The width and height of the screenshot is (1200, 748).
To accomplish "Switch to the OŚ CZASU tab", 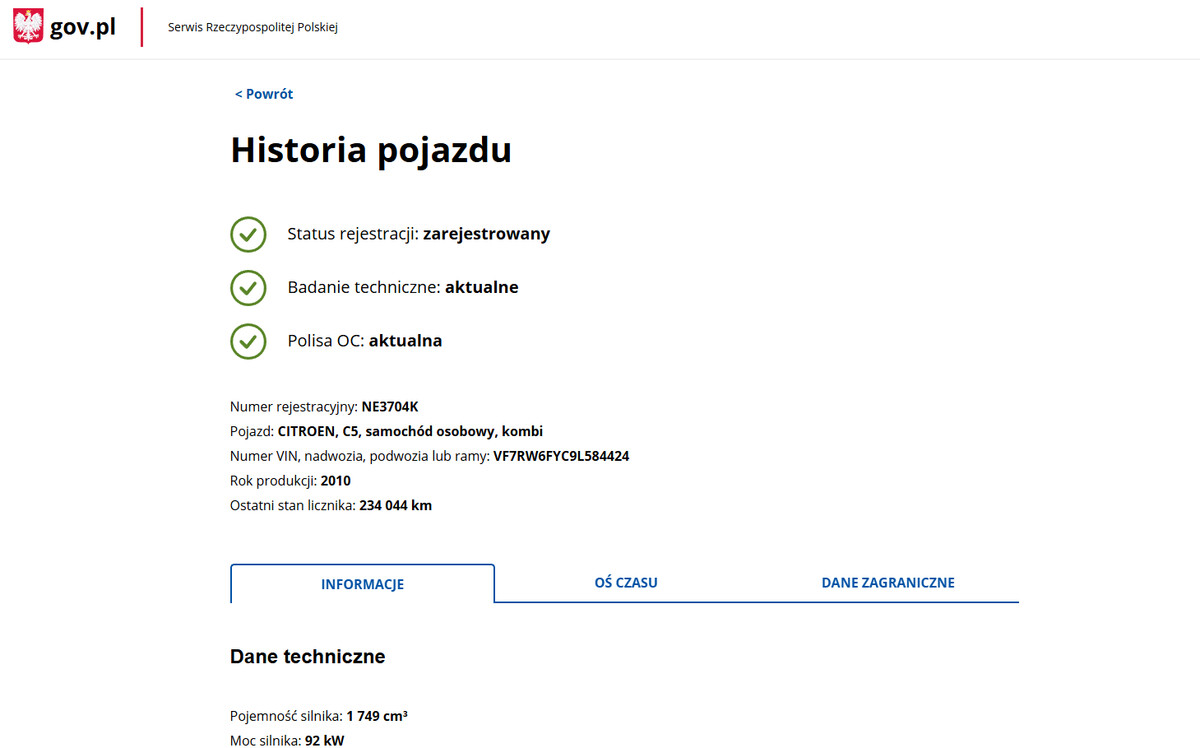I will point(626,582).
